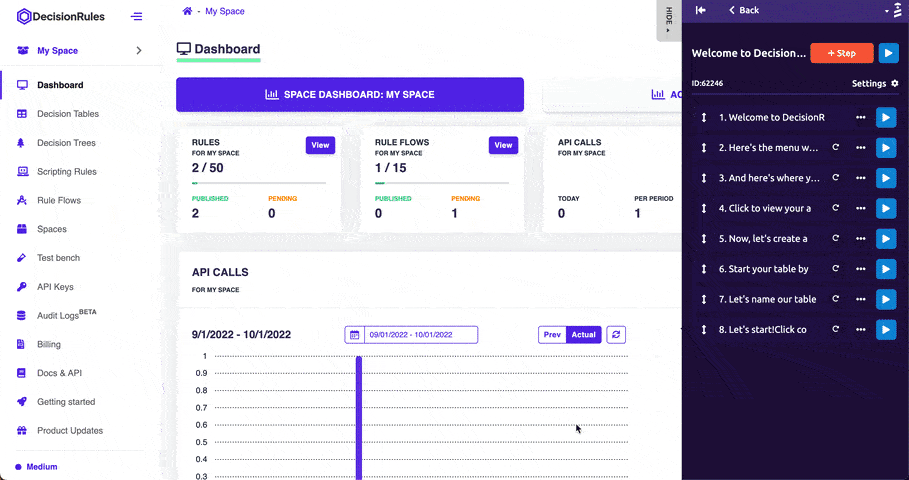Image resolution: width=909 pixels, height=480 pixels.
Task: Open more options for step 6
Action: [860, 269]
